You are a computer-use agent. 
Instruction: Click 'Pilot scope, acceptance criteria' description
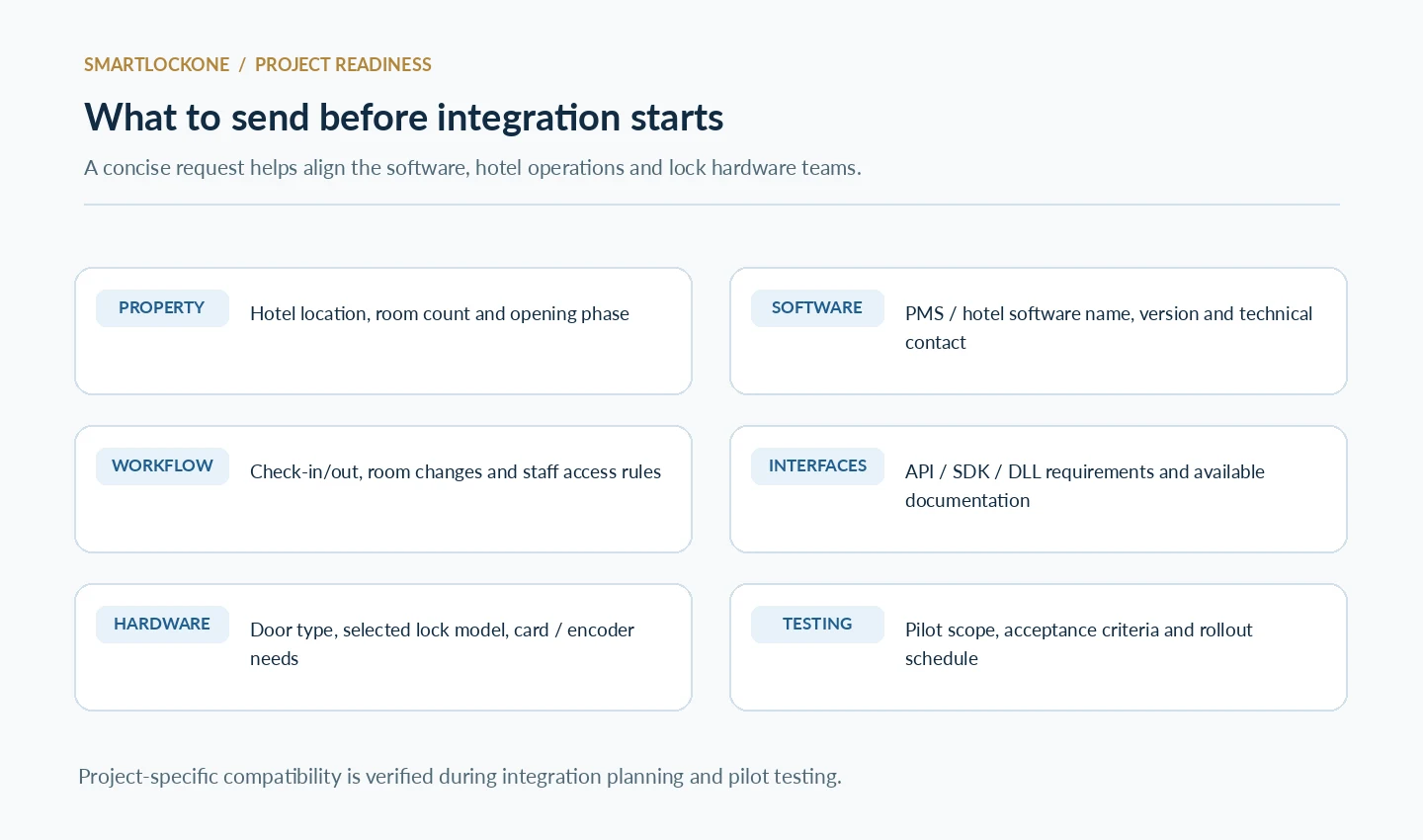point(1079,644)
